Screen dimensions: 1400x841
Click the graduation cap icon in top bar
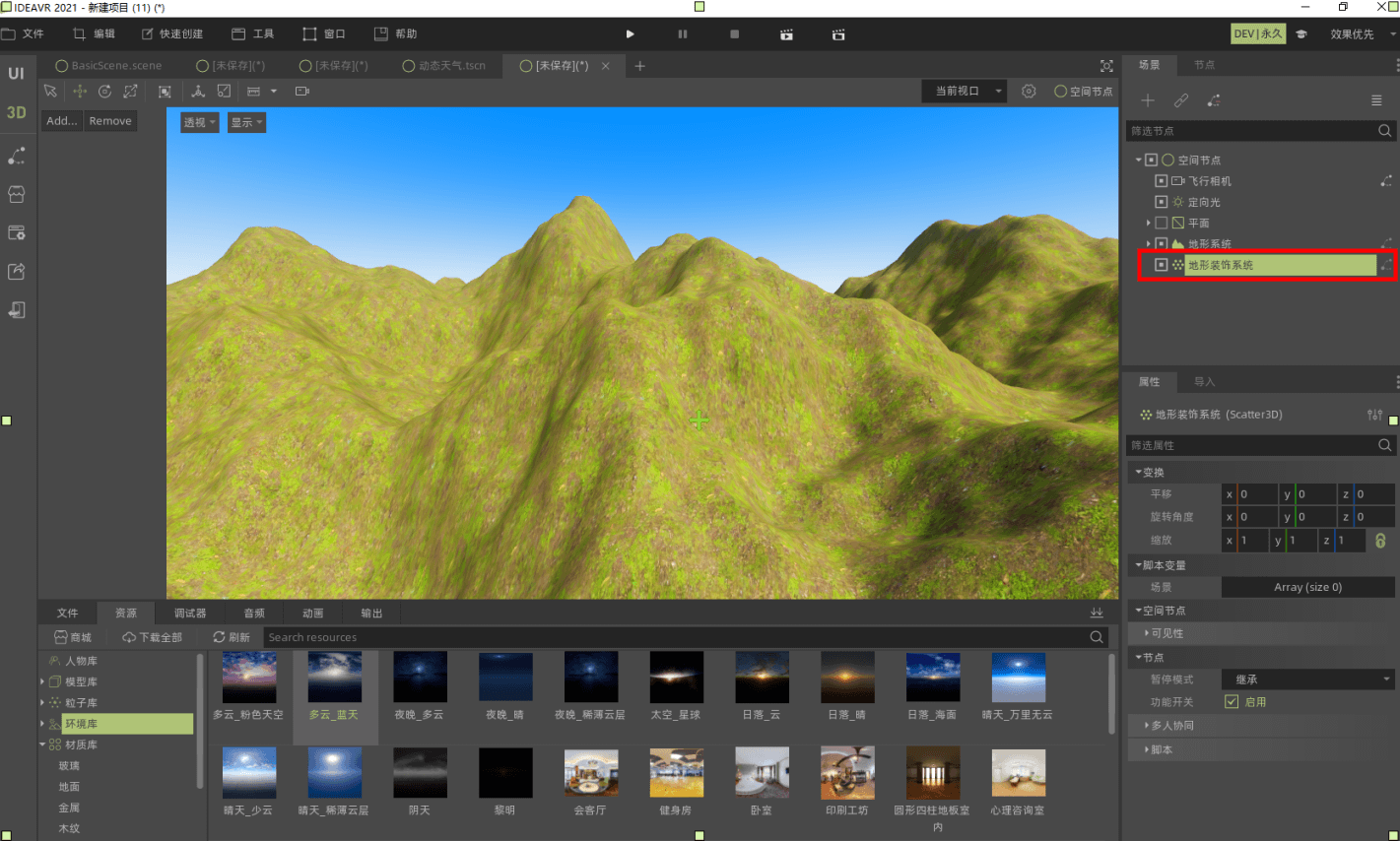1300,33
